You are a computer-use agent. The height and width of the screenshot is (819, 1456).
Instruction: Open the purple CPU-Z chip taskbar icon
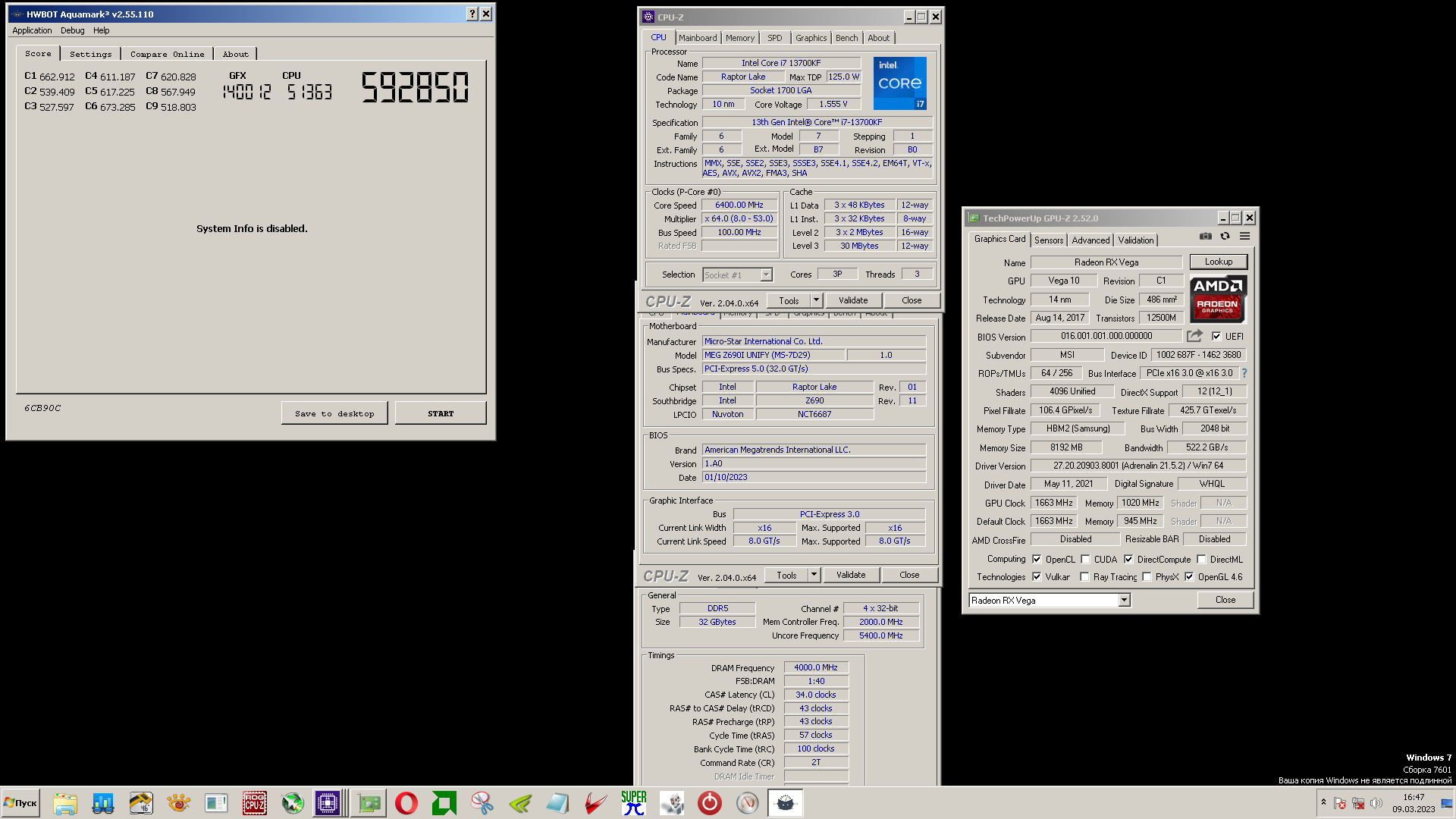[328, 803]
